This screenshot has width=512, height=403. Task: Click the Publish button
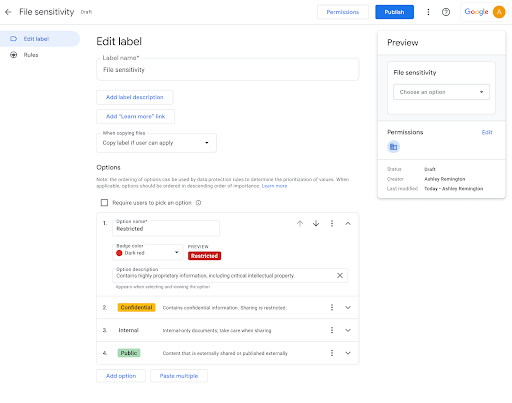point(394,12)
